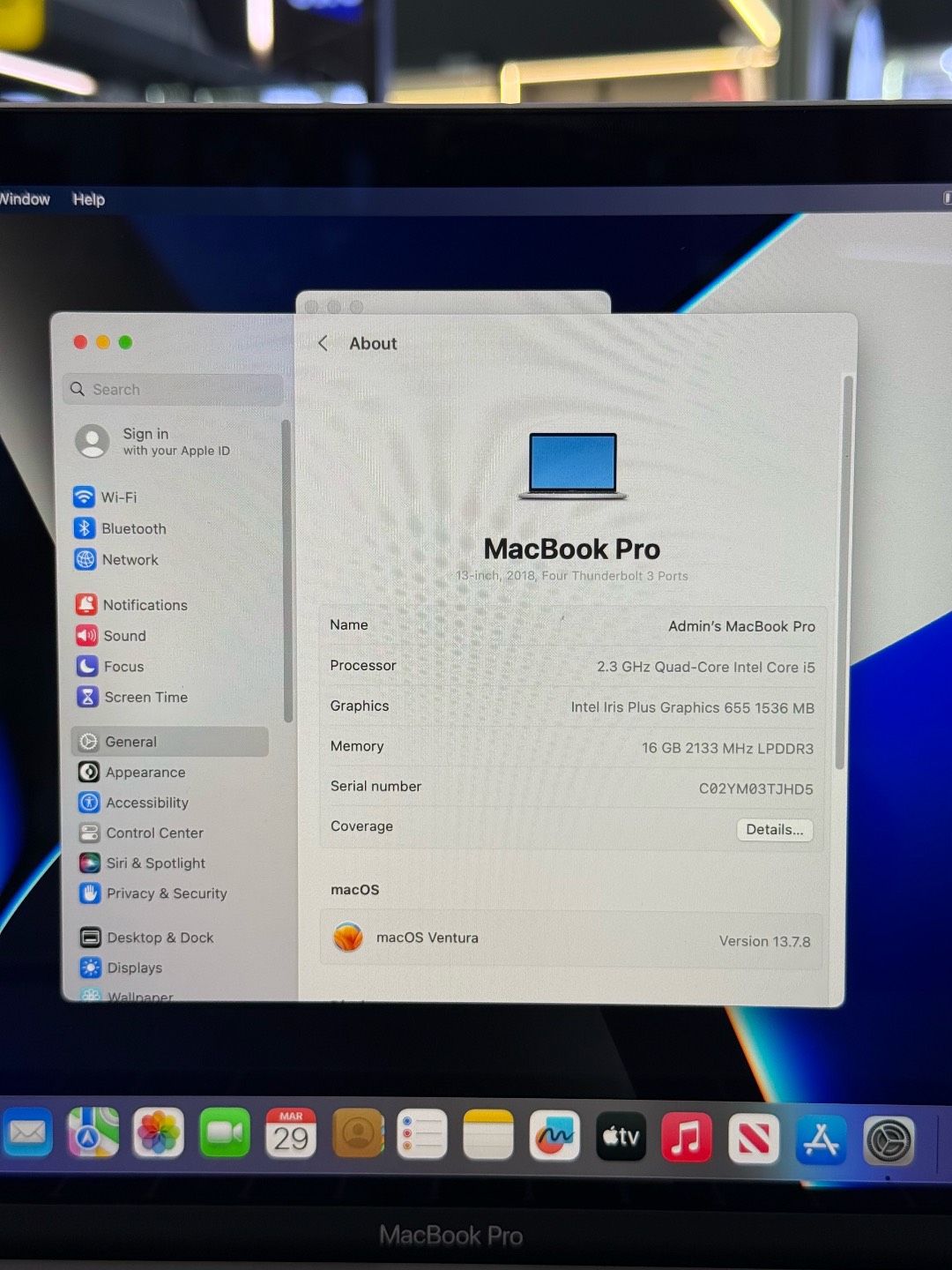952x1270 pixels.
Task: Open Accessibility settings
Action: coord(134,803)
